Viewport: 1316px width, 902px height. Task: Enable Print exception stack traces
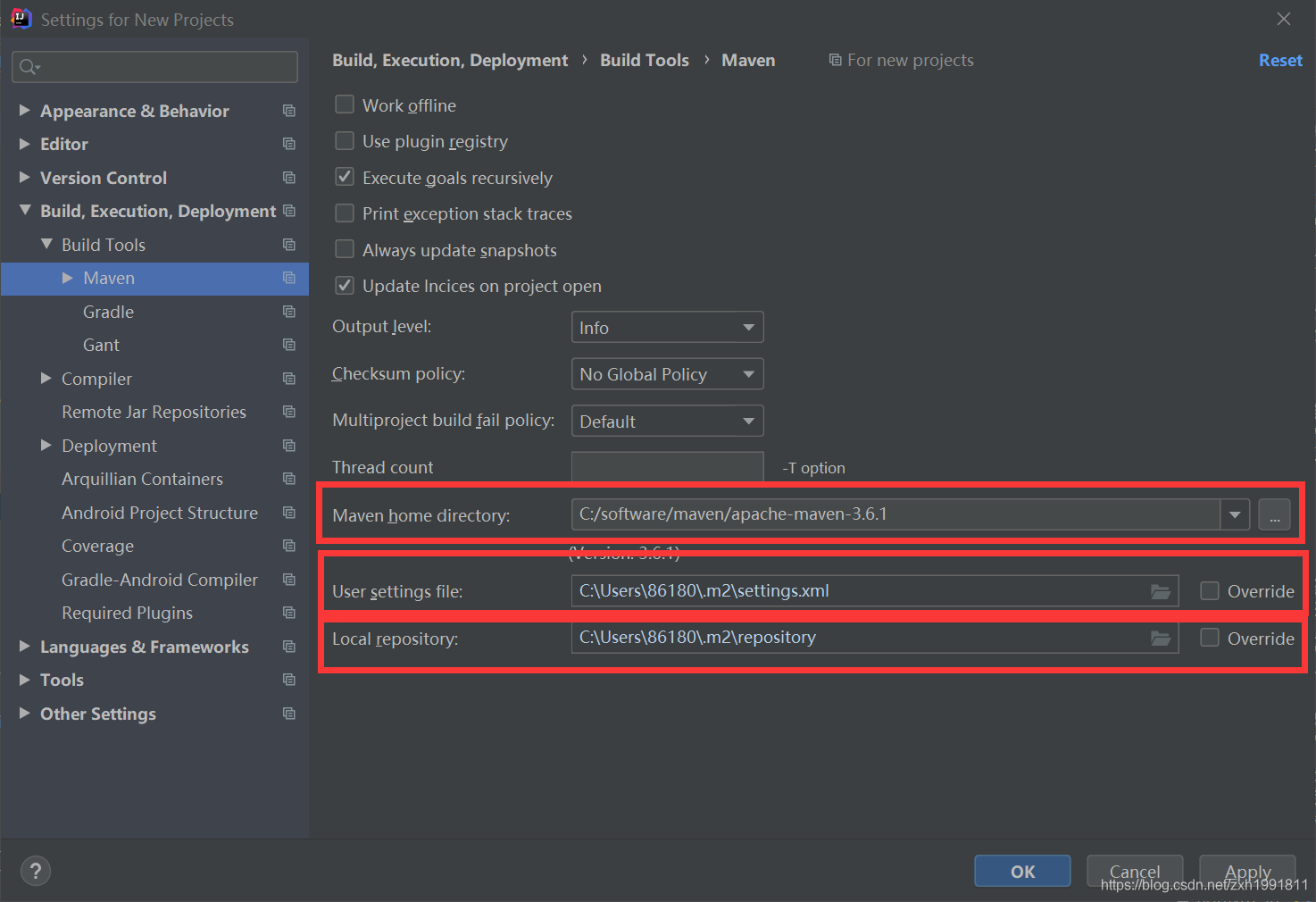point(345,213)
